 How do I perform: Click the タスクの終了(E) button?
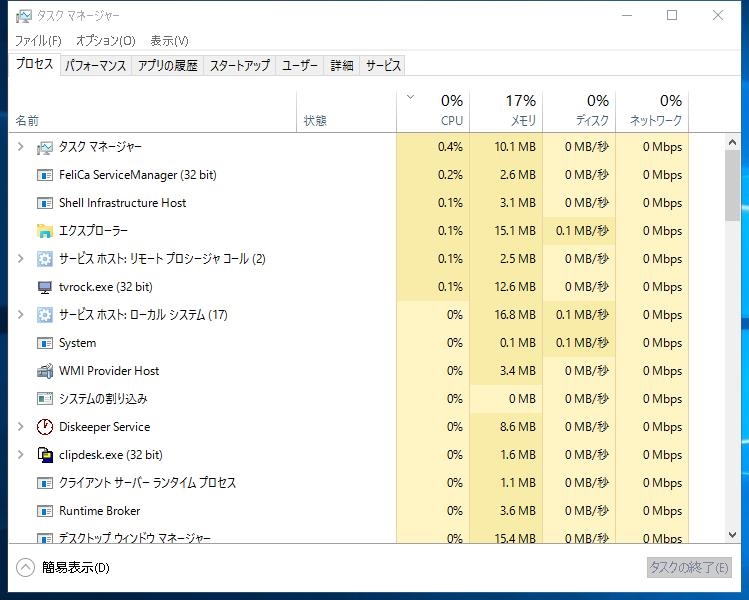689,568
